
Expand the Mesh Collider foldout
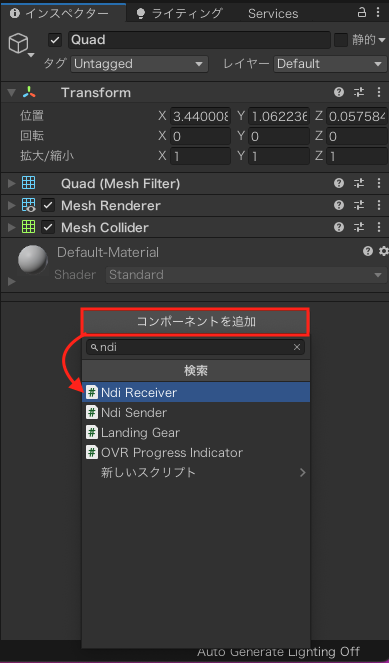pyautogui.click(x=11, y=227)
